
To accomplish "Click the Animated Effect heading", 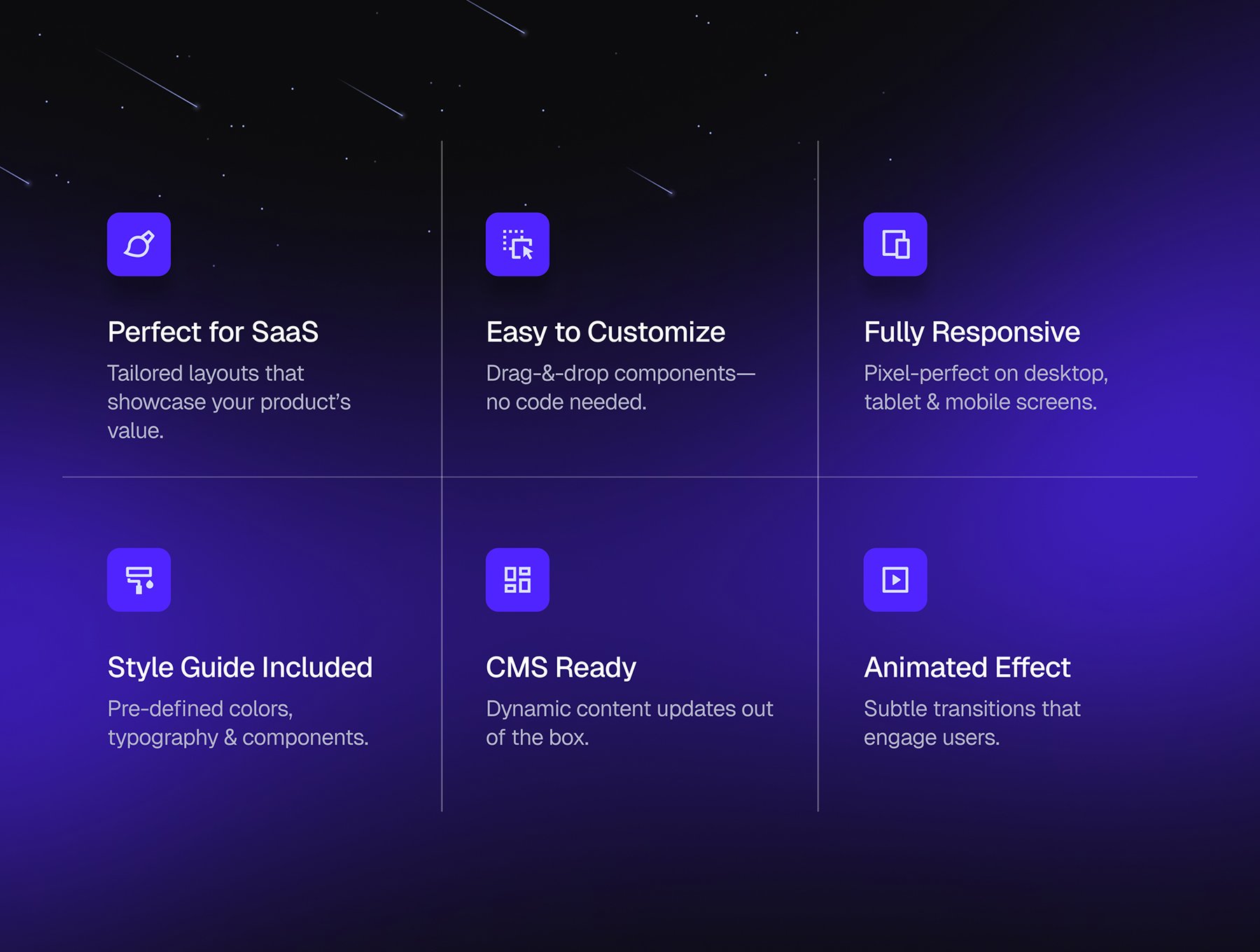I will click(x=967, y=667).
